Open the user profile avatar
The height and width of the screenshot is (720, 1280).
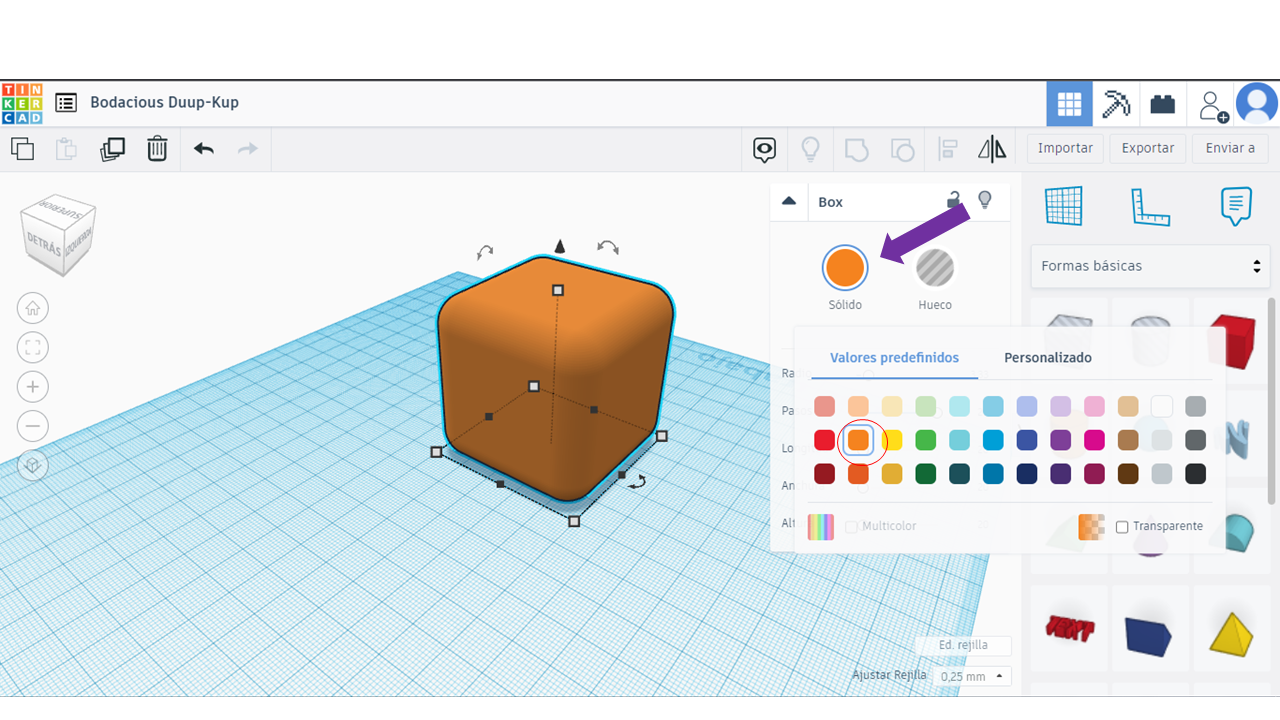(x=1257, y=104)
